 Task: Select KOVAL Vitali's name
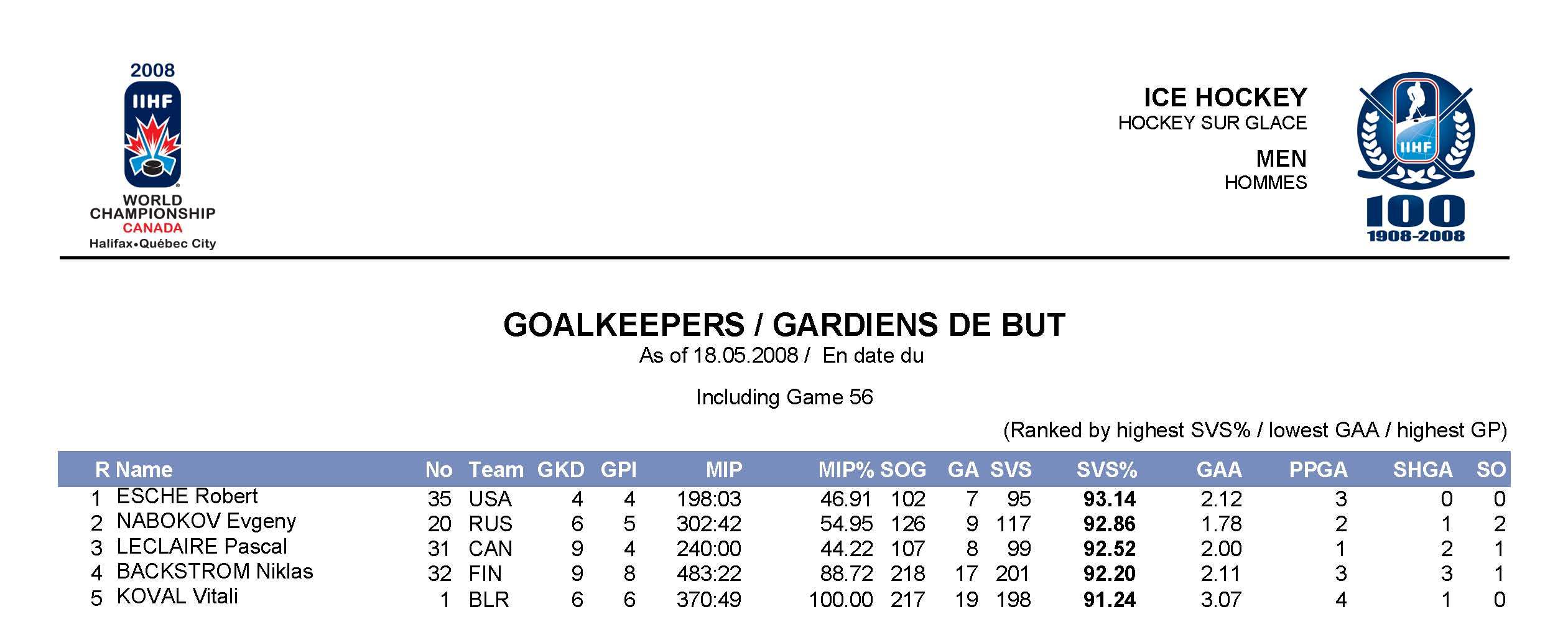pyautogui.click(x=177, y=597)
